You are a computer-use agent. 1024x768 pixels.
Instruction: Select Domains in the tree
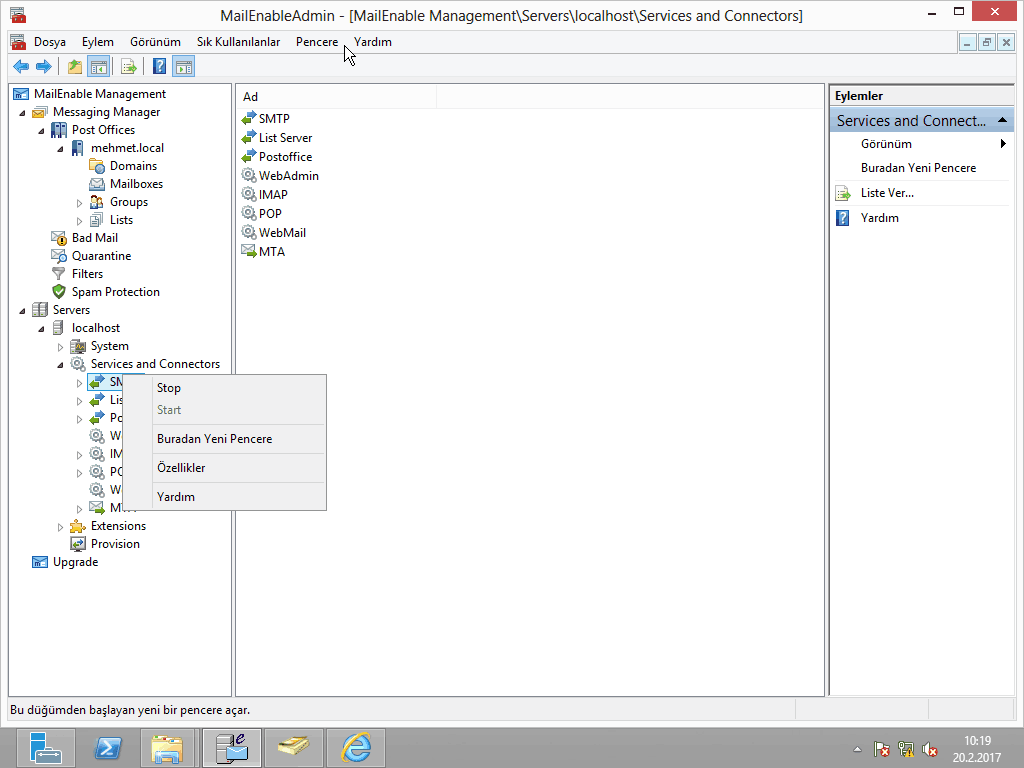click(x=133, y=167)
